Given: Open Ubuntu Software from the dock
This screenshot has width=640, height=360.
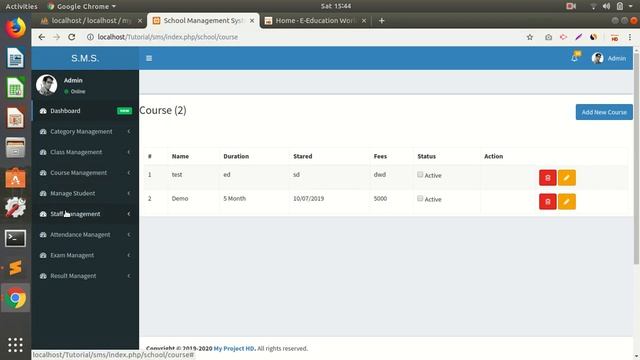Looking at the screenshot, I should click(16, 178).
